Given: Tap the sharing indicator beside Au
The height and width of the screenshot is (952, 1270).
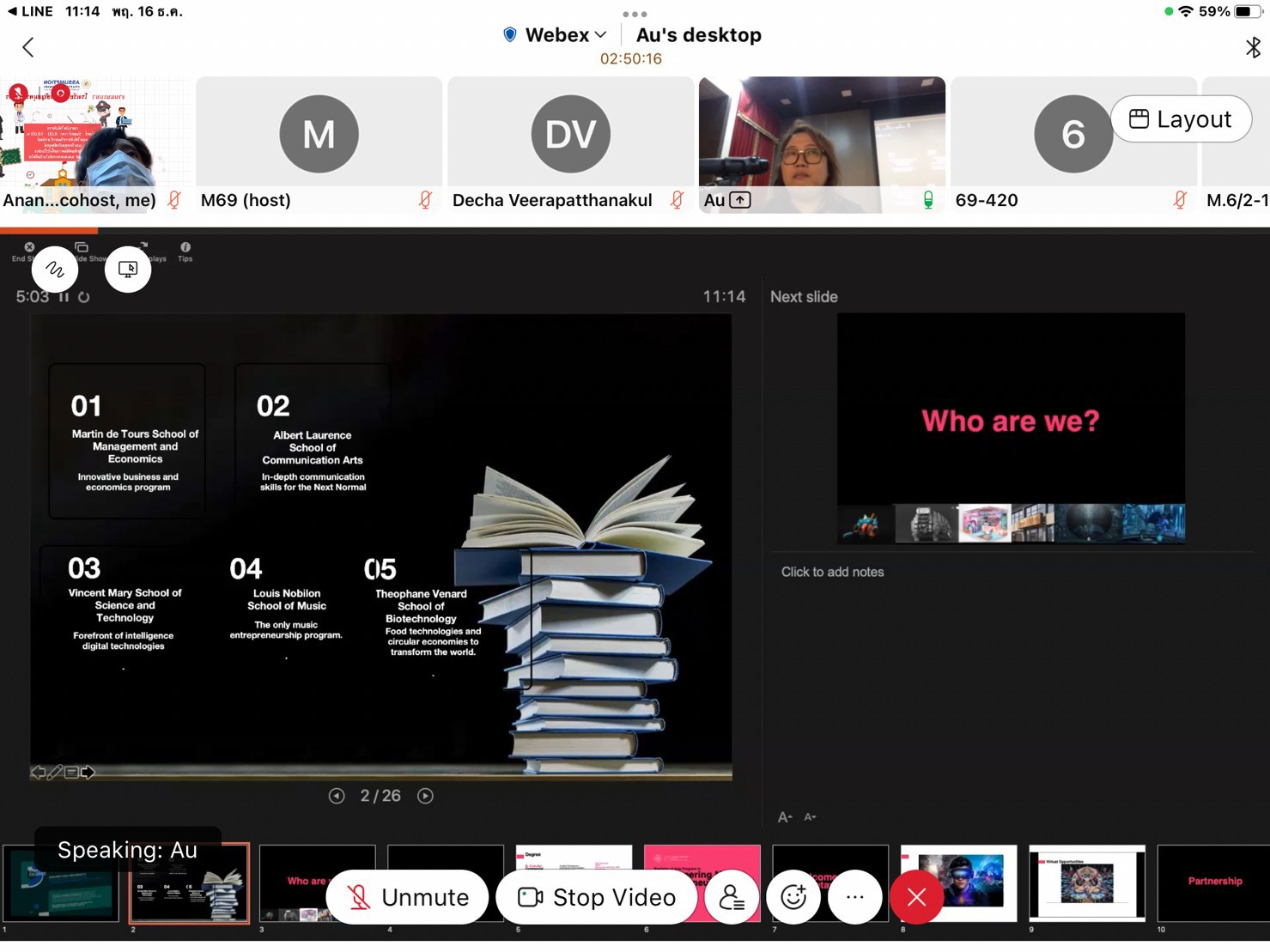Looking at the screenshot, I should [x=740, y=200].
